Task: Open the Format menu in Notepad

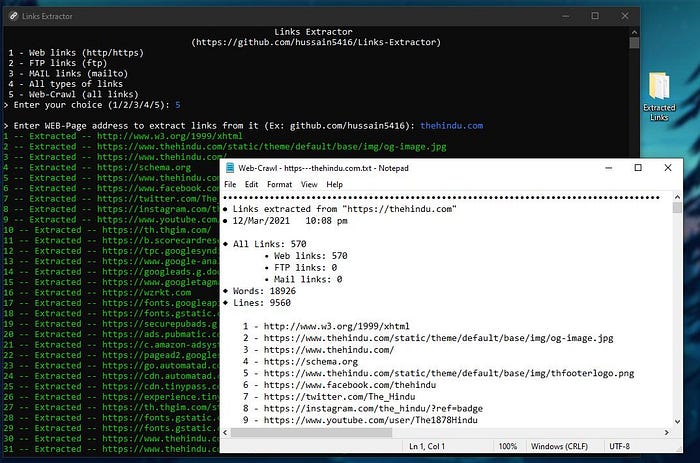Action: [279, 184]
